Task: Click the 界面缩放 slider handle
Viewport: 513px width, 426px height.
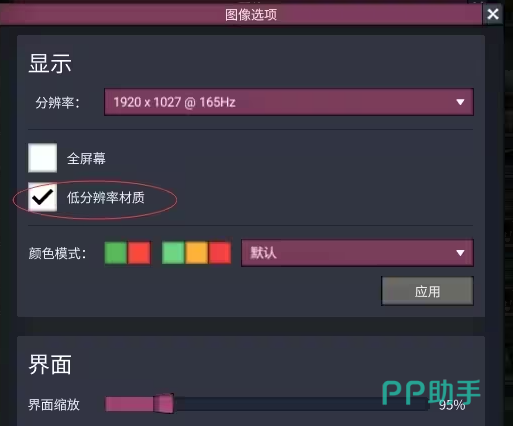Action: click(163, 404)
